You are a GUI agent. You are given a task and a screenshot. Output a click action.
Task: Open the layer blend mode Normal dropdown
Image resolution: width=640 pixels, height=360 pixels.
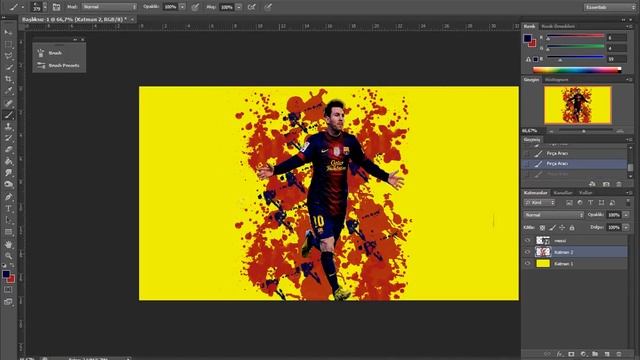(554, 215)
